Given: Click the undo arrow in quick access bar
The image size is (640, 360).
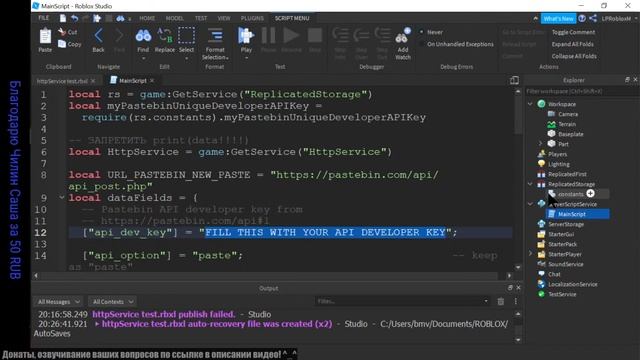Looking at the screenshot, I should tap(74, 18).
